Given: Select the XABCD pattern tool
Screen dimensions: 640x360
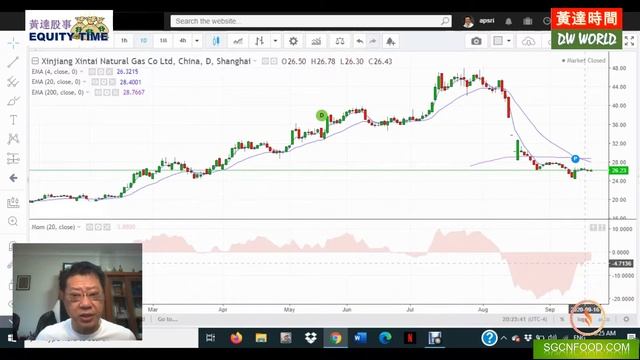Looking at the screenshot, I should [13, 139].
